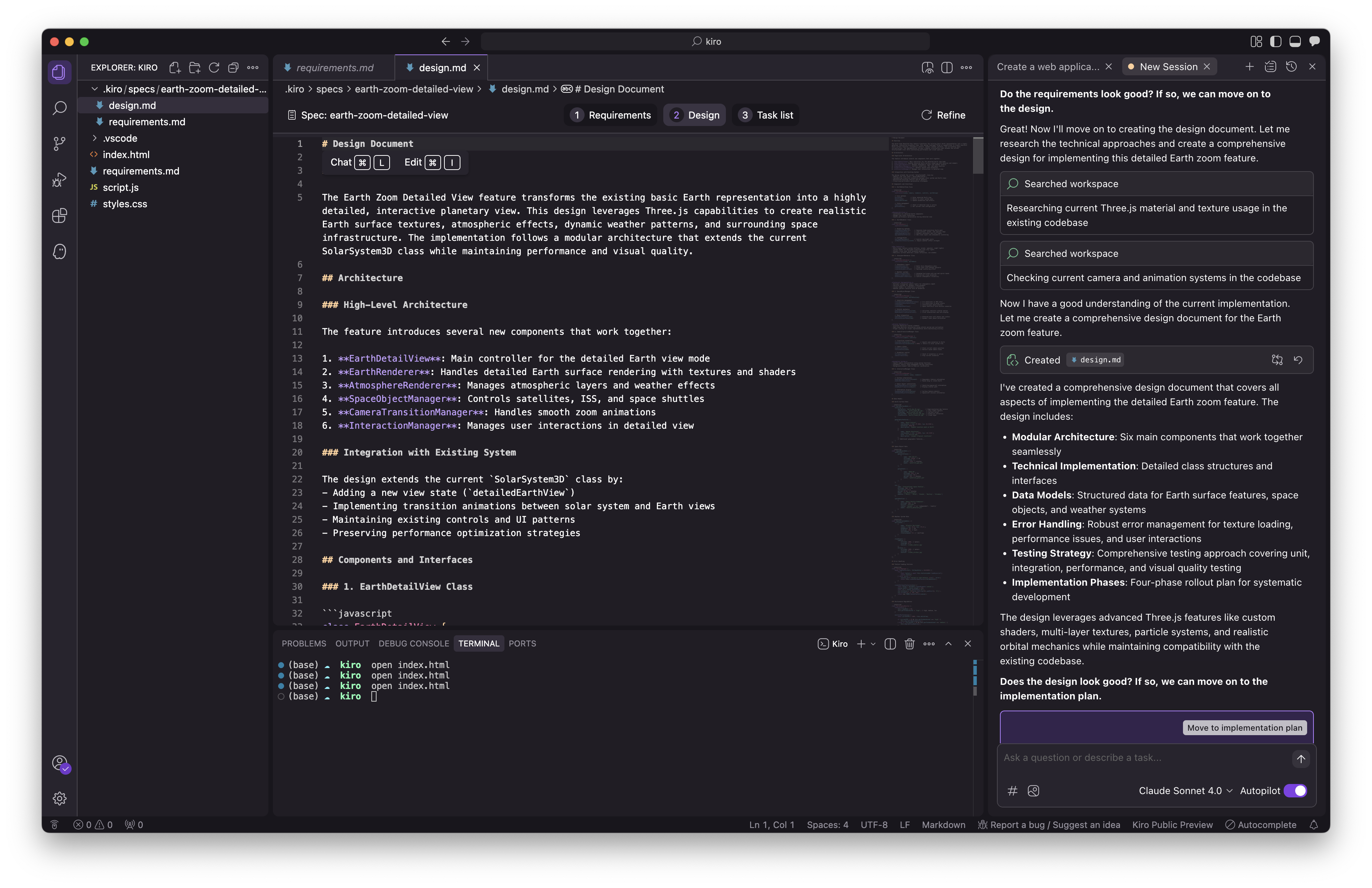Toggle the Autopilot switch
1372x888 pixels.
1295,791
